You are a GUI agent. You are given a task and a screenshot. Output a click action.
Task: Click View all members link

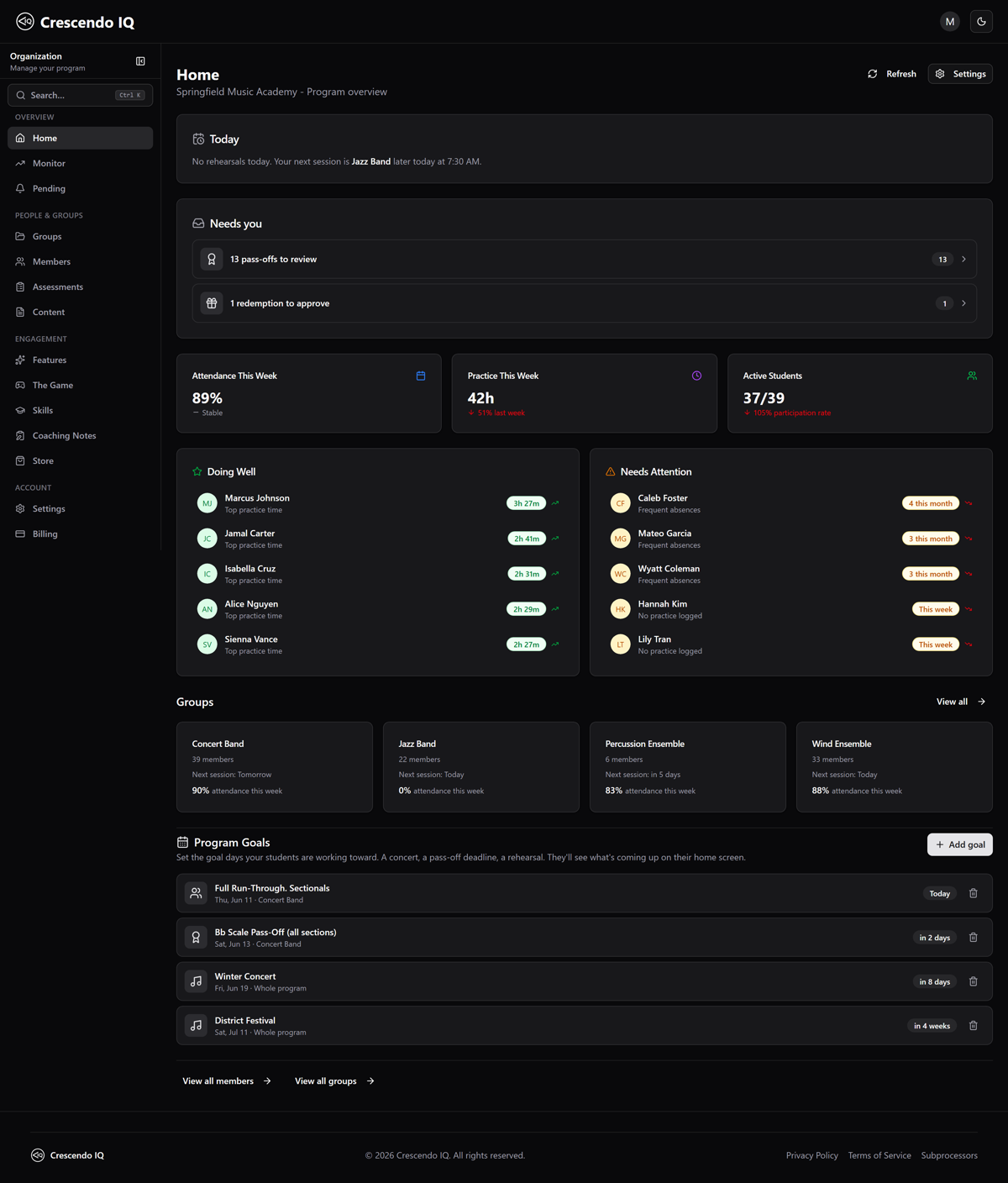coord(227,1081)
